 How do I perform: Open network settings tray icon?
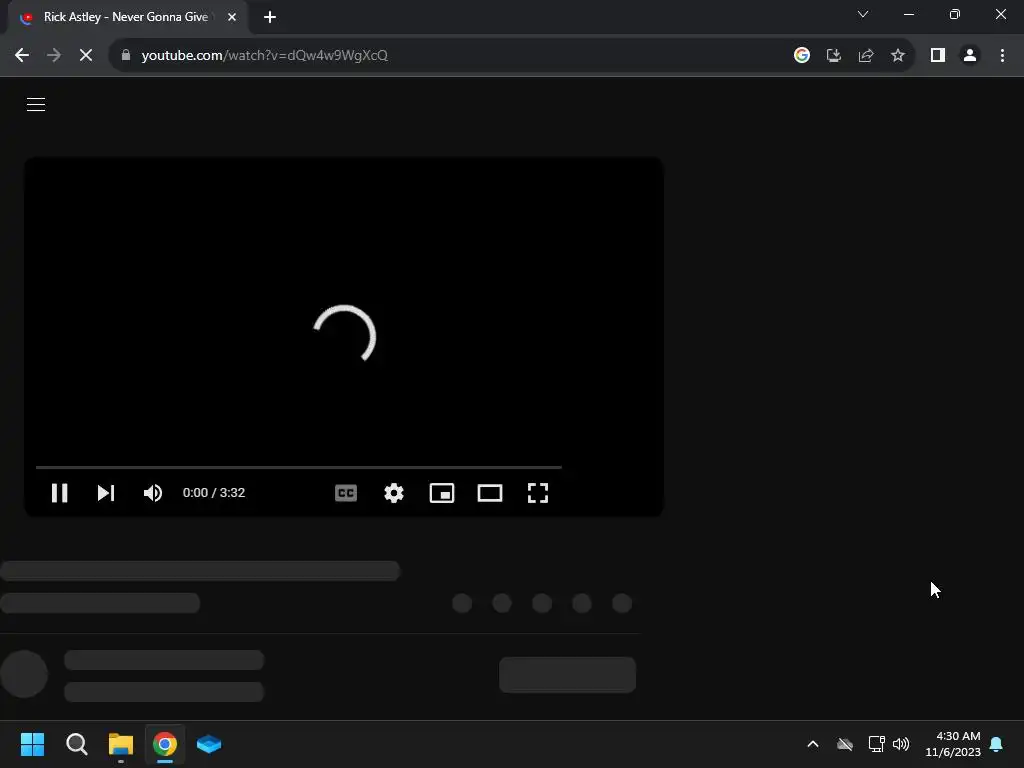point(876,744)
